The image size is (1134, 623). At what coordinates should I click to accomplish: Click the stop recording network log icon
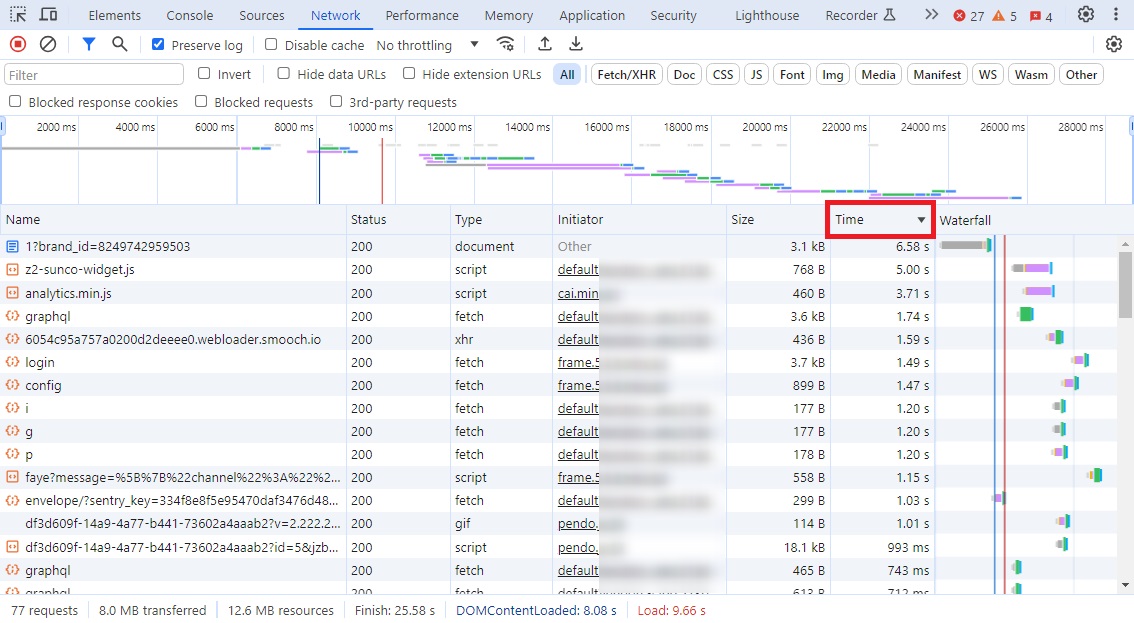17,44
